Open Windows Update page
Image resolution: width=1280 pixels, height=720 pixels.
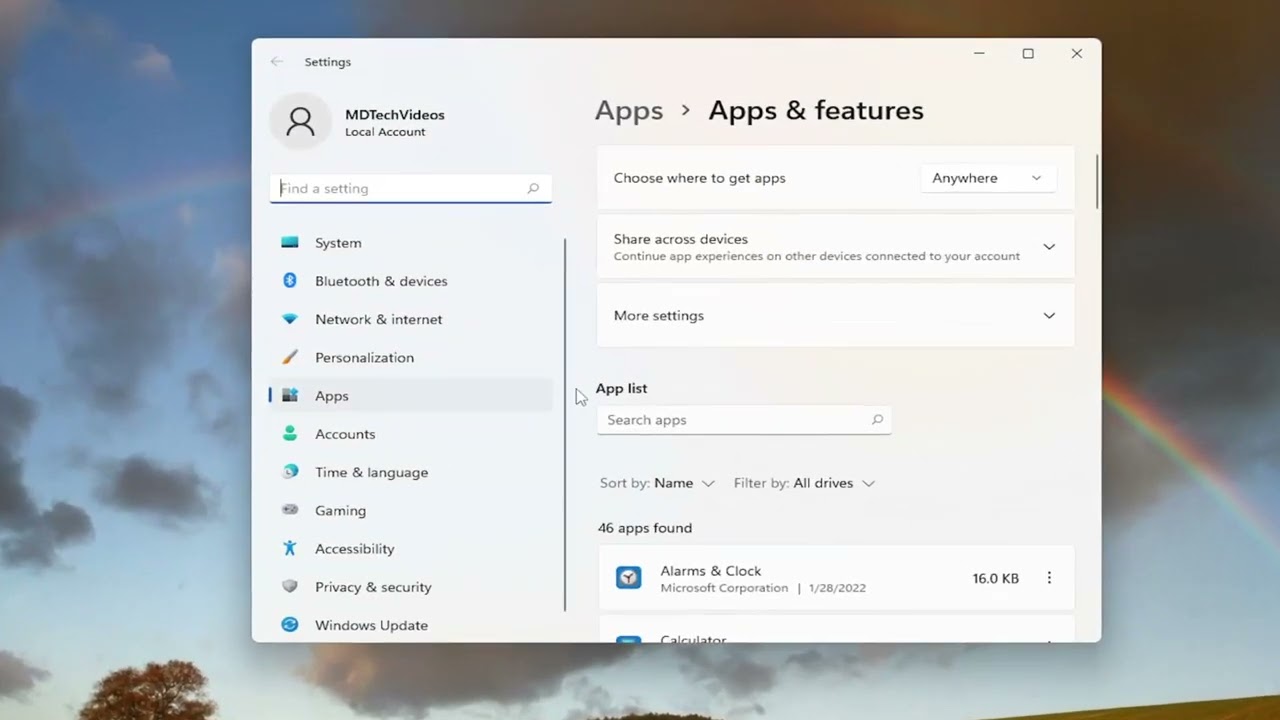click(x=410, y=625)
